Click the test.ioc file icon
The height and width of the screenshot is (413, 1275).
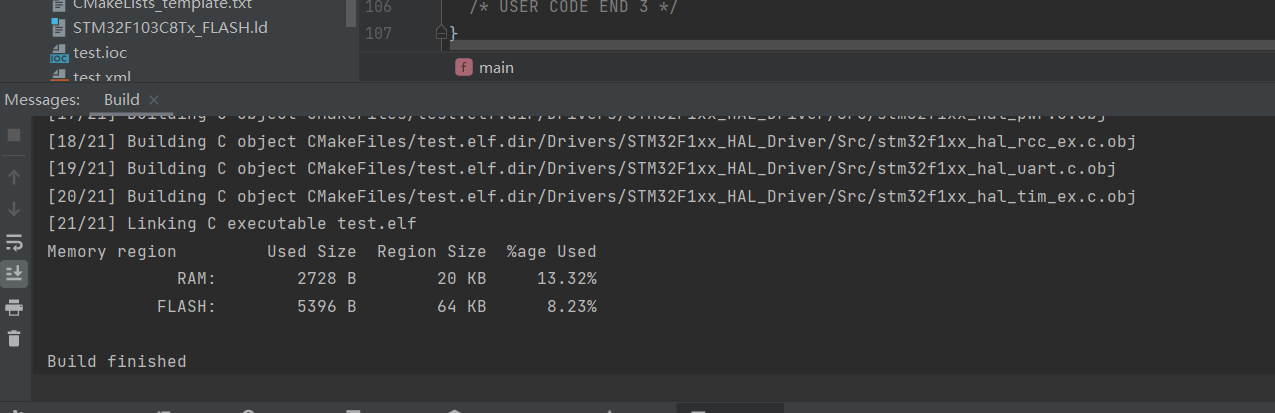coord(59,53)
